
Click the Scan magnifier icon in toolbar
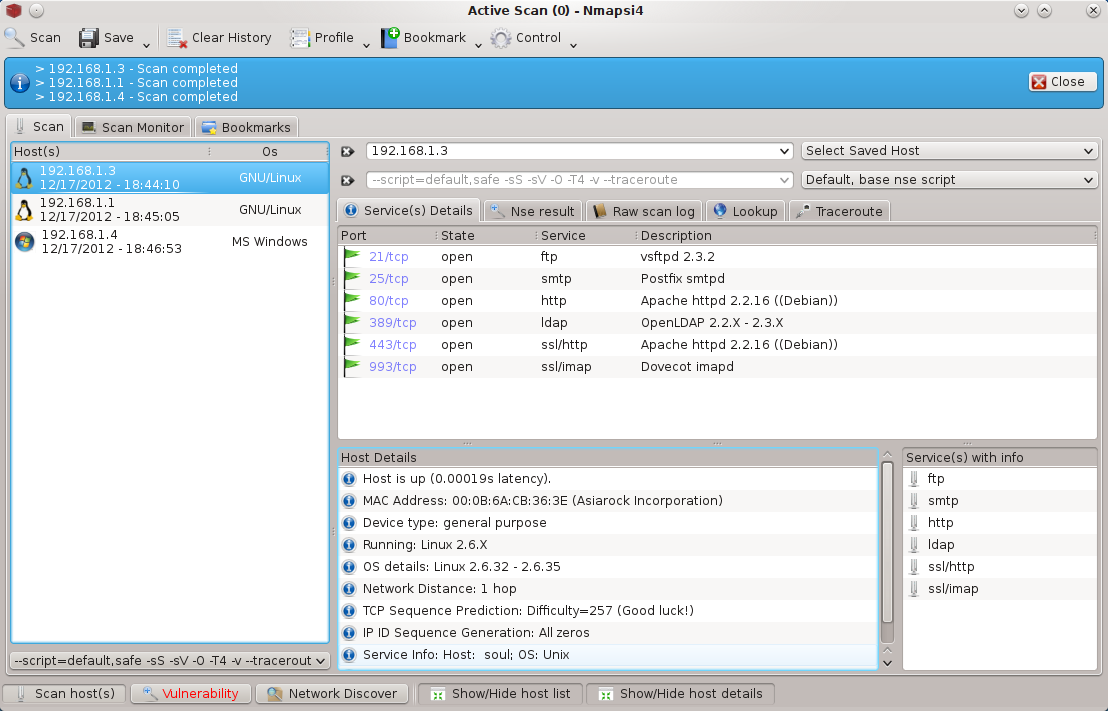[15, 38]
